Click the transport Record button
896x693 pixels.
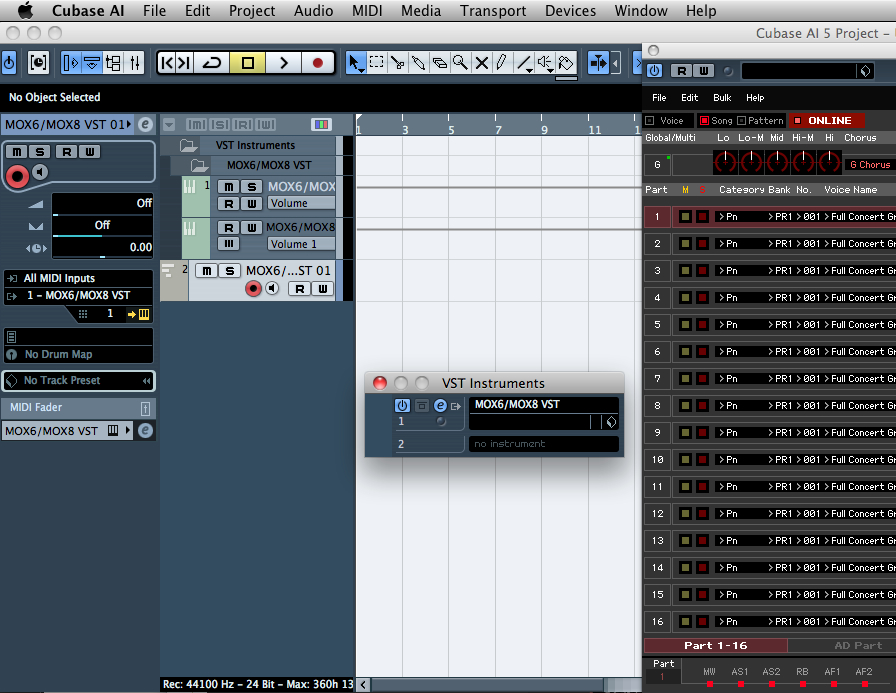tap(318, 62)
